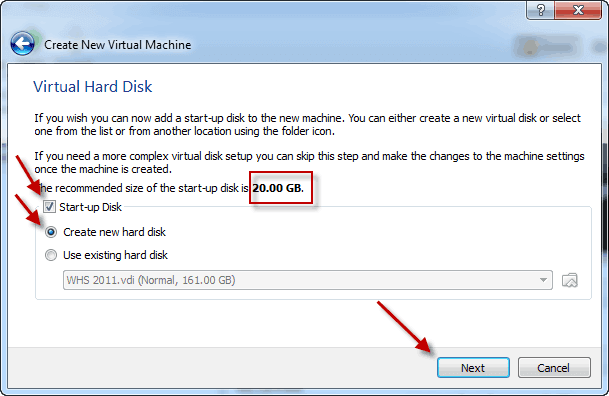609x396 pixels.
Task: Open the folder icon to browse disks
Action: (570, 280)
